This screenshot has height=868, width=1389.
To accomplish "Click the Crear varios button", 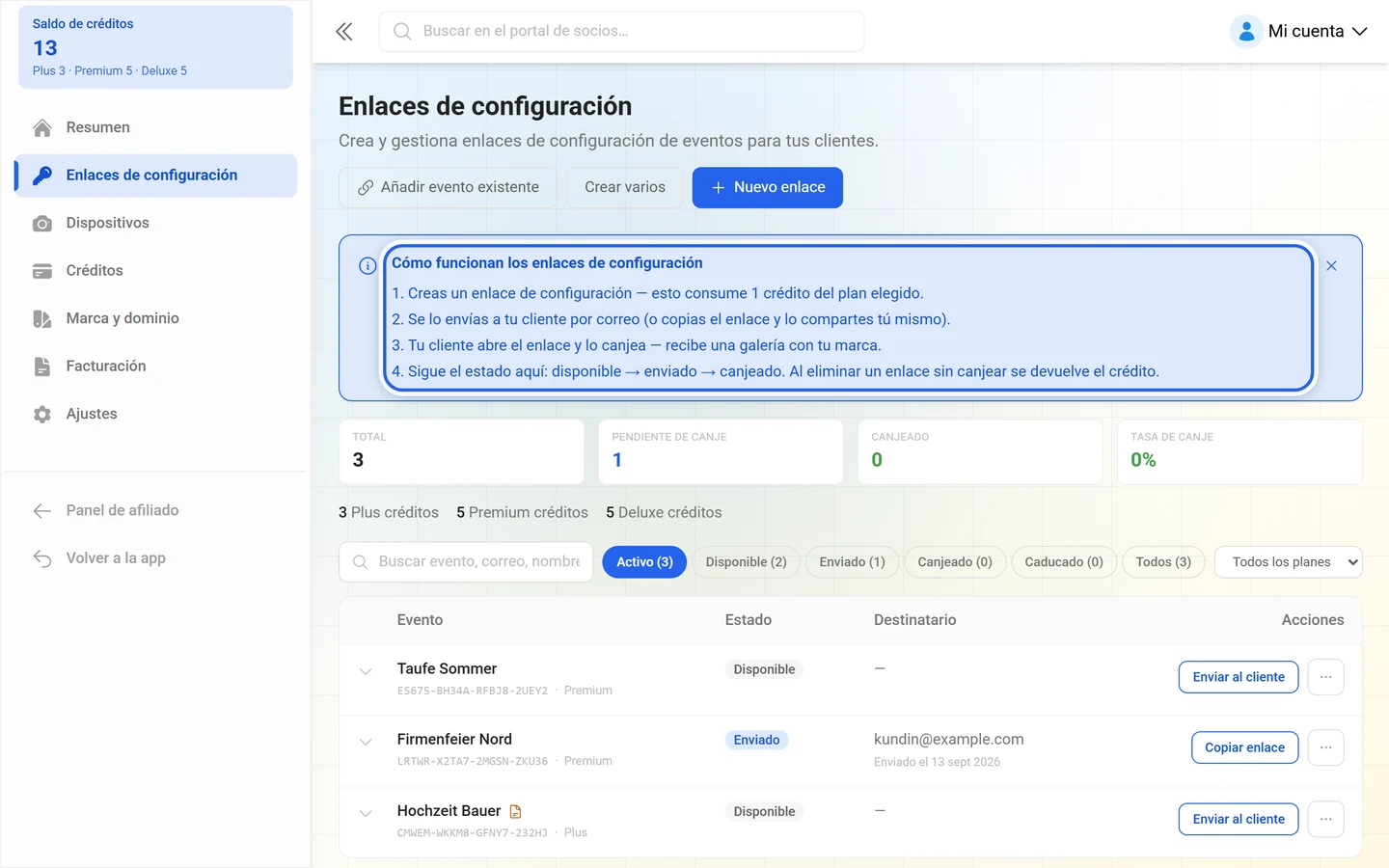I will point(625,188).
